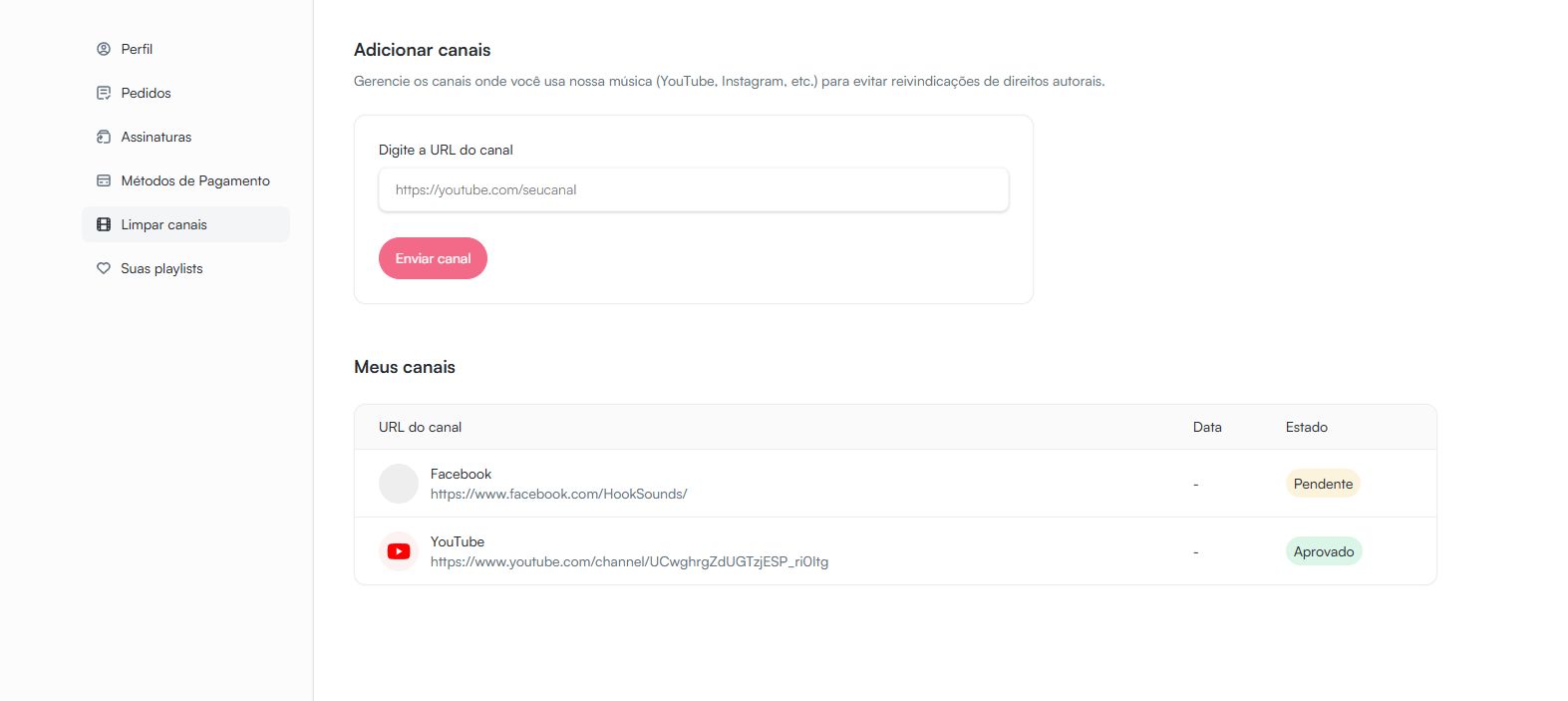
Task: Click the Facebook channel avatar placeholder
Action: pos(399,484)
